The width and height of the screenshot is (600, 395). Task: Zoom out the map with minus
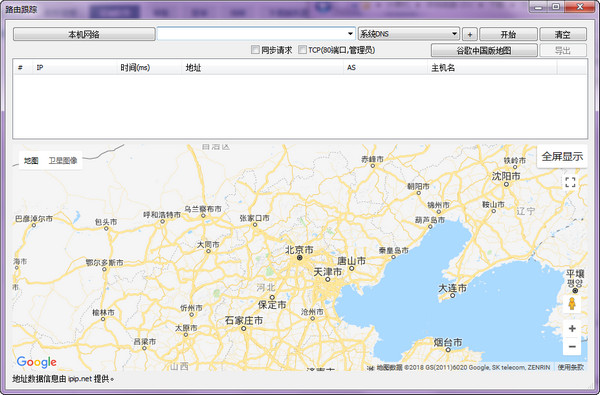572,346
